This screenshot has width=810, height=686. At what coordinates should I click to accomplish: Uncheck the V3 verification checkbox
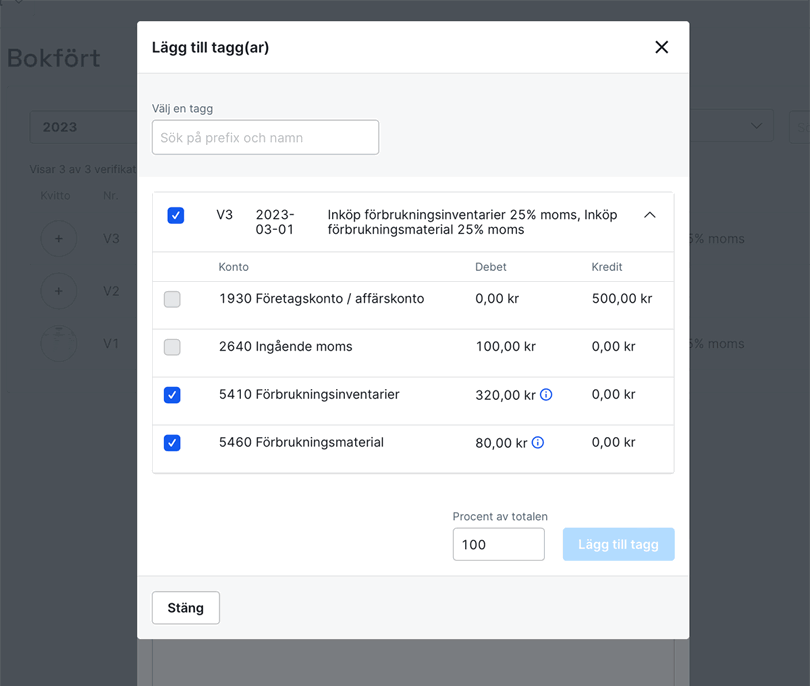[176, 215]
